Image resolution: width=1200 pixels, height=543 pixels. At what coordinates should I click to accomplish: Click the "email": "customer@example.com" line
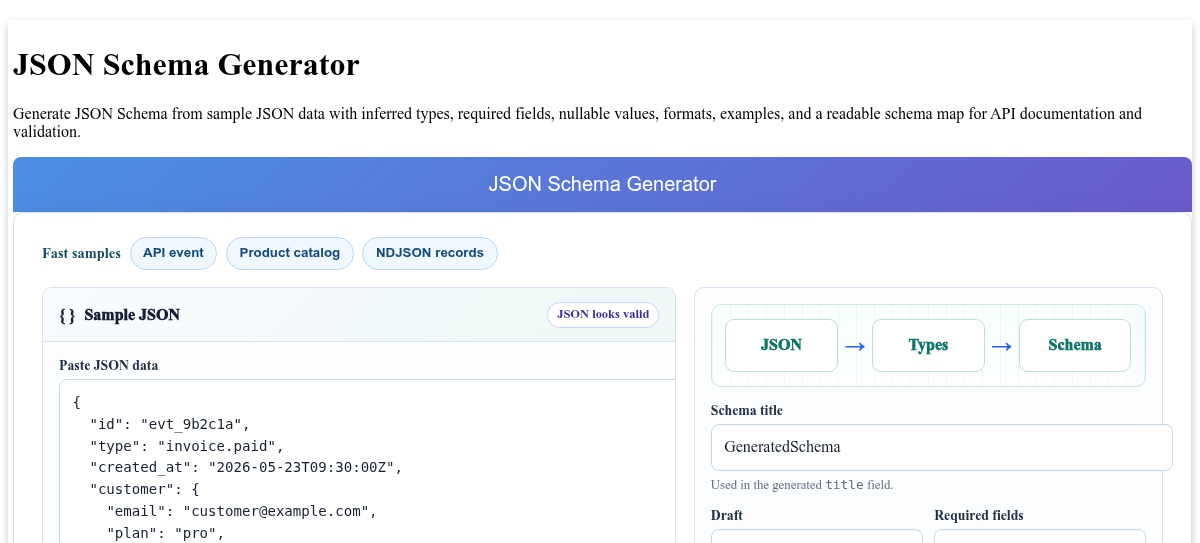pyautogui.click(x=241, y=511)
